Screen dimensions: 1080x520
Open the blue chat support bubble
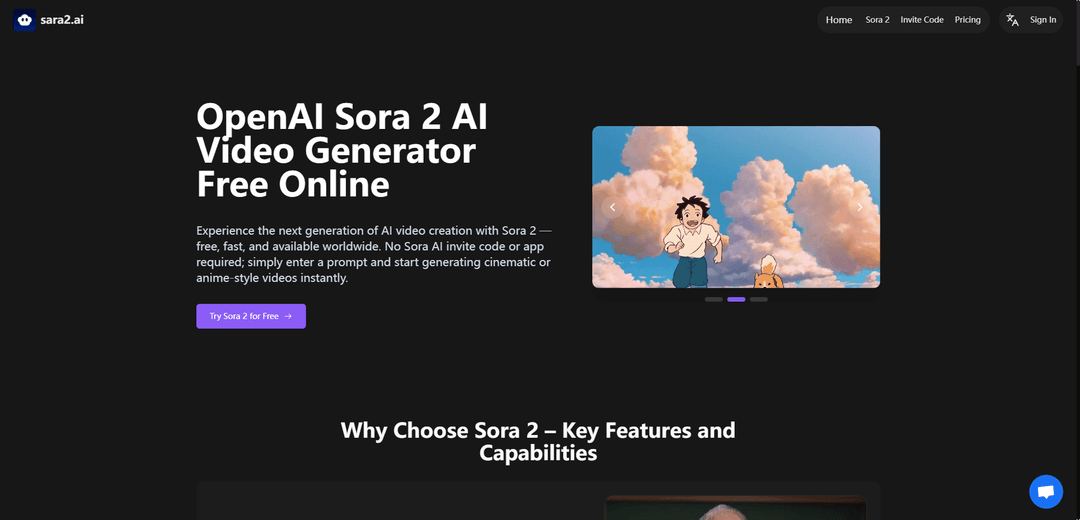pyautogui.click(x=1046, y=492)
